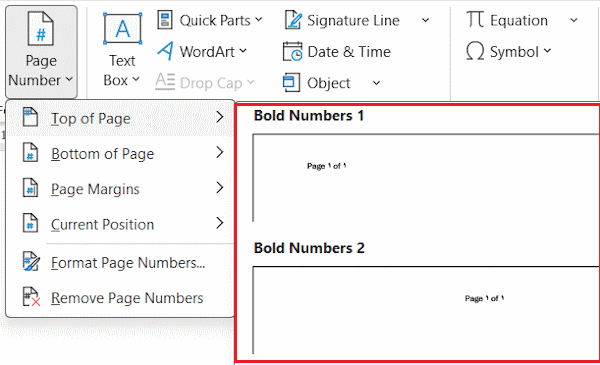Click the Signature Line icon
The image size is (600, 365).
pos(293,20)
